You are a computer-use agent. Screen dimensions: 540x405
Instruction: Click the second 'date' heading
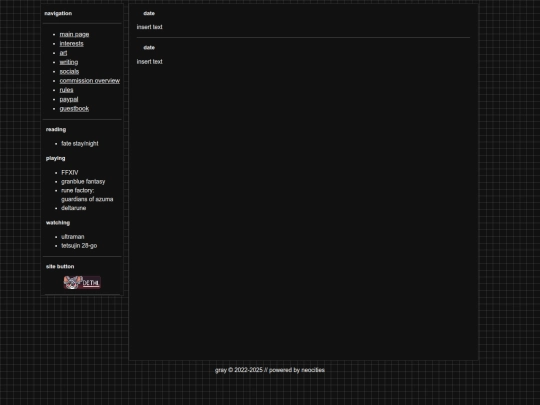pyautogui.click(x=149, y=48)
